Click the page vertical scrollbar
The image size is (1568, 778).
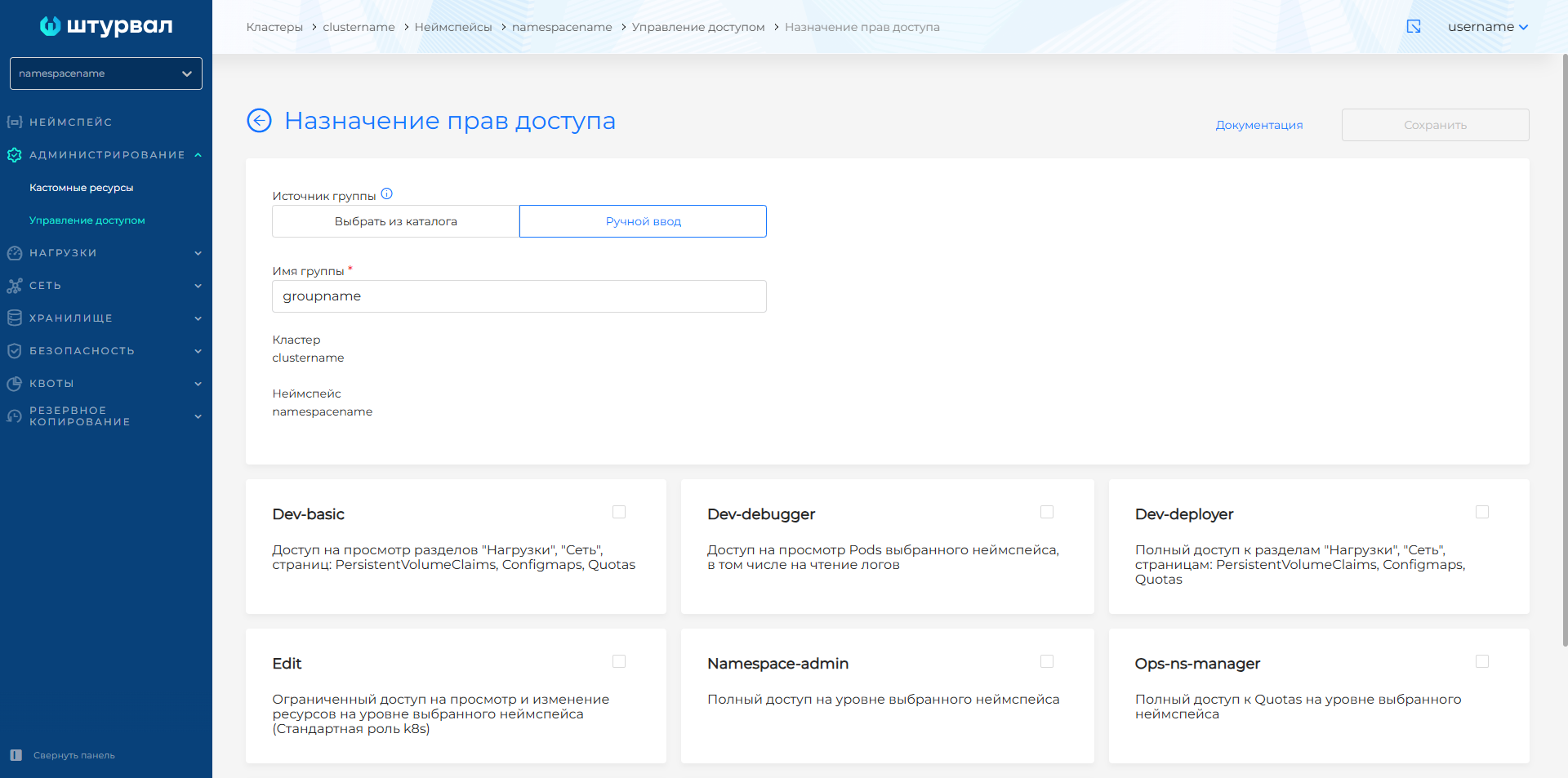pyautogui.click(x=1564, y=351)
